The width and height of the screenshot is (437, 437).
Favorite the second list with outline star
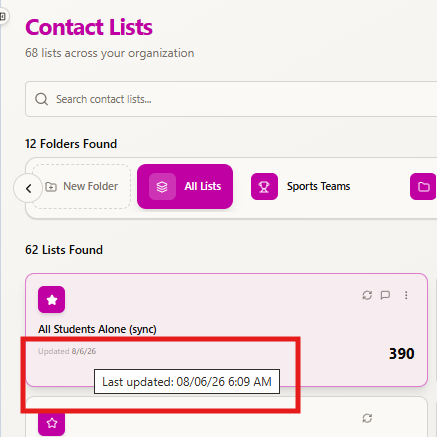(51, 423)
